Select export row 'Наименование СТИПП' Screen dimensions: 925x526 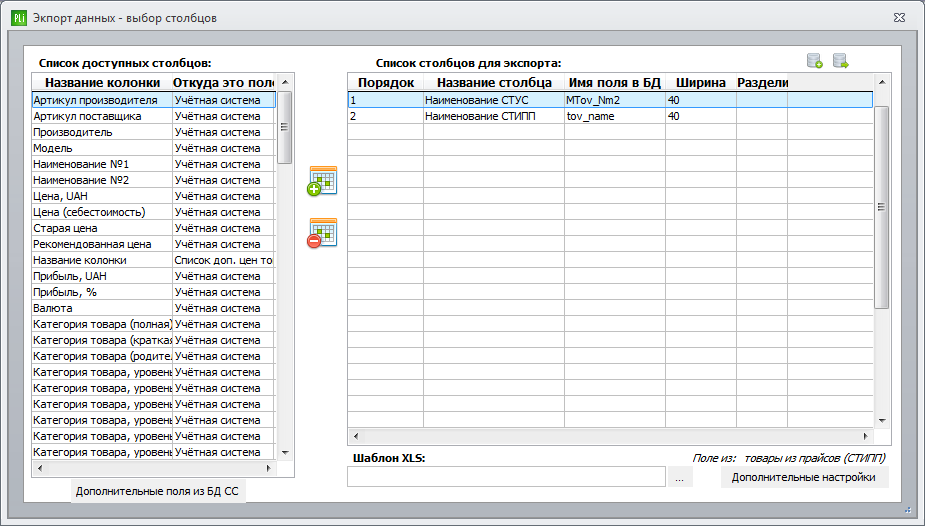tap(610, 116)
